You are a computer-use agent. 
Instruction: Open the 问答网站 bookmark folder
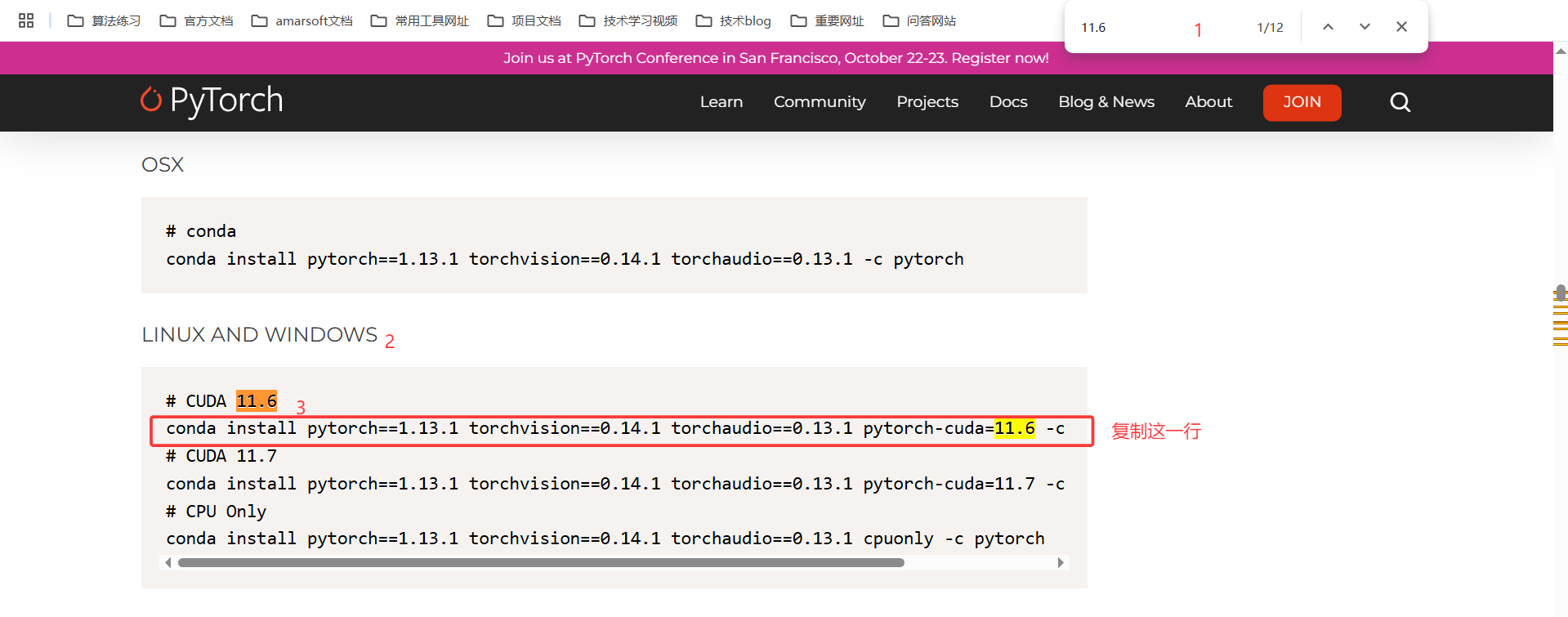(x=919, y=20)
